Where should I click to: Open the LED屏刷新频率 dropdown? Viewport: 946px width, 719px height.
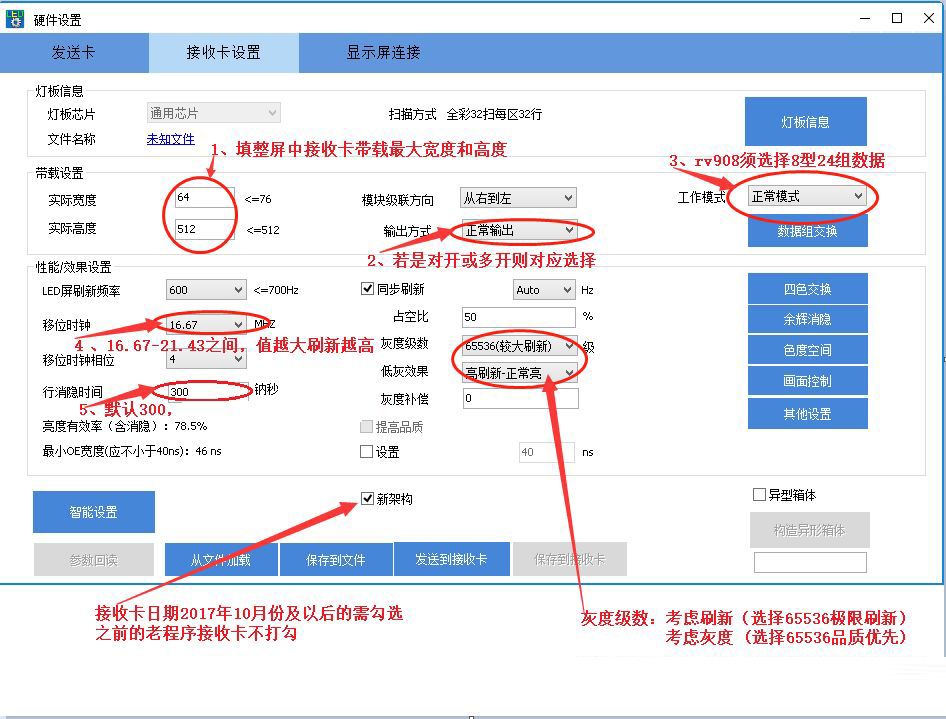coord(206,290)
